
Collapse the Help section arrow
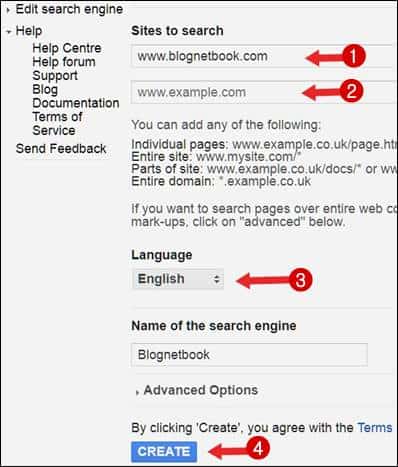point(9,32)
